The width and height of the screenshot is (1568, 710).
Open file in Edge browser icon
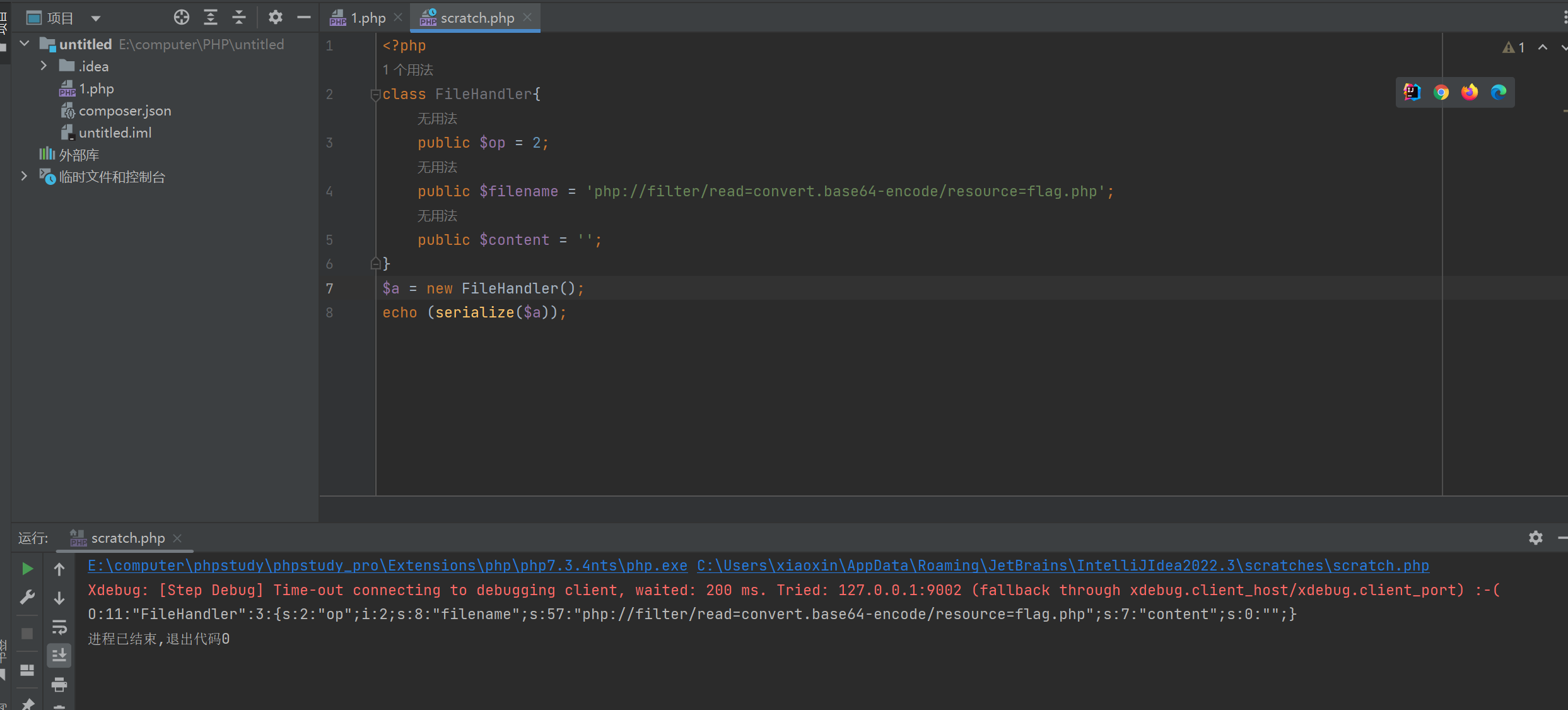1499,92
